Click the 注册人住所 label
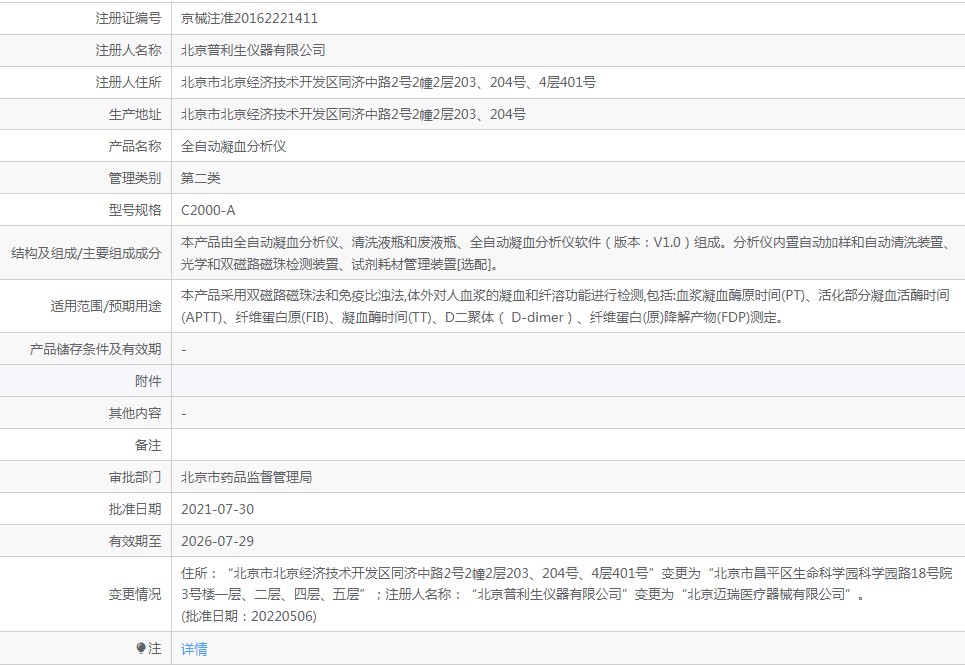Viewport: 965px width, 665px height. pyautogui.click(x=128, y=82)
